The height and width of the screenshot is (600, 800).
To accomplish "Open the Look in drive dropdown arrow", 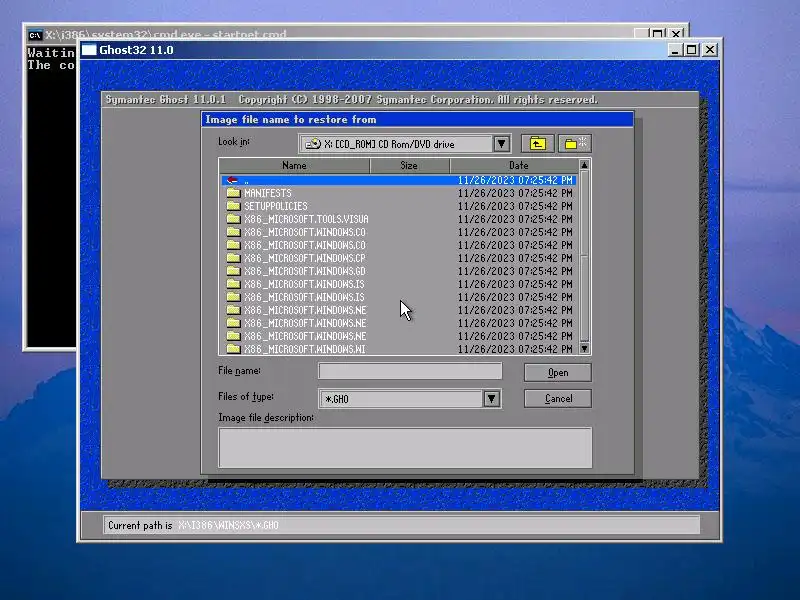I will click(502, 144).
